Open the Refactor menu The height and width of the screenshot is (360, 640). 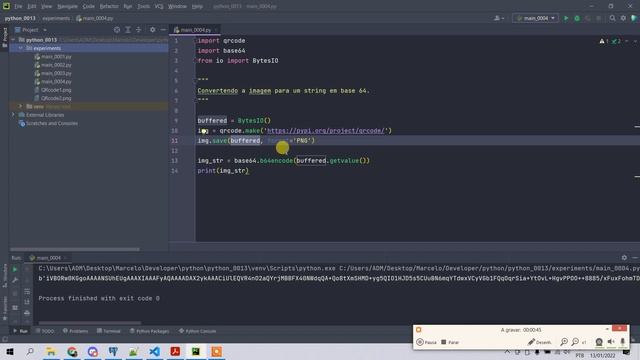pos(109,7)
